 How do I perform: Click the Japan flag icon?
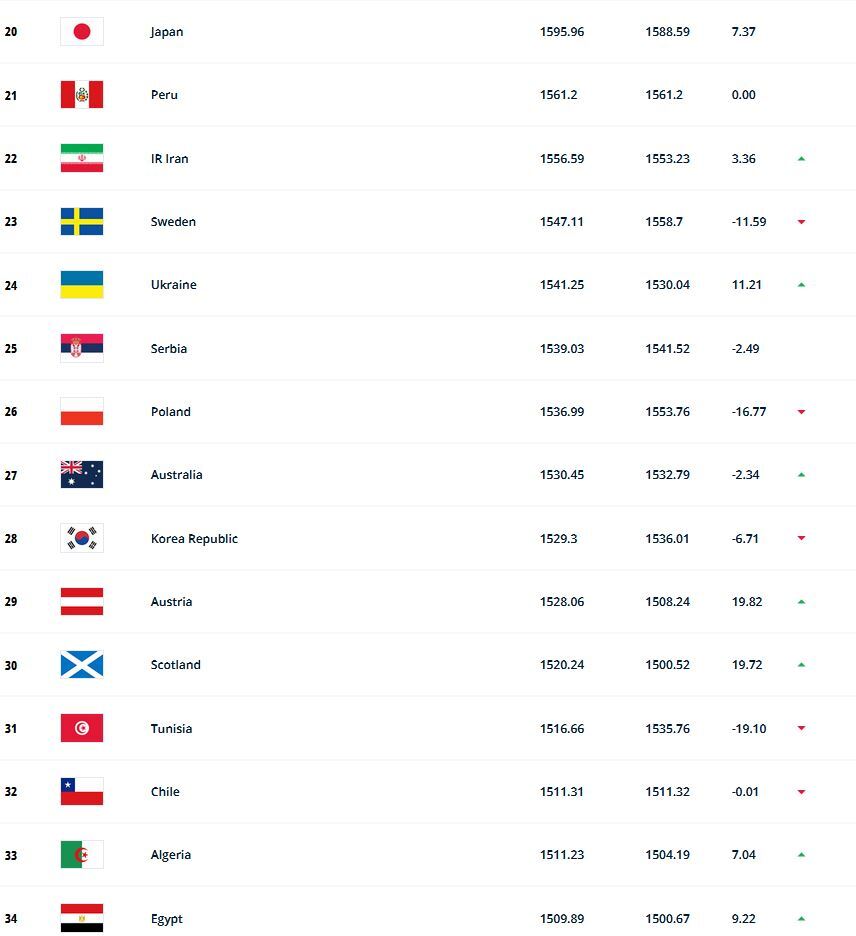[x=82, y=32]
